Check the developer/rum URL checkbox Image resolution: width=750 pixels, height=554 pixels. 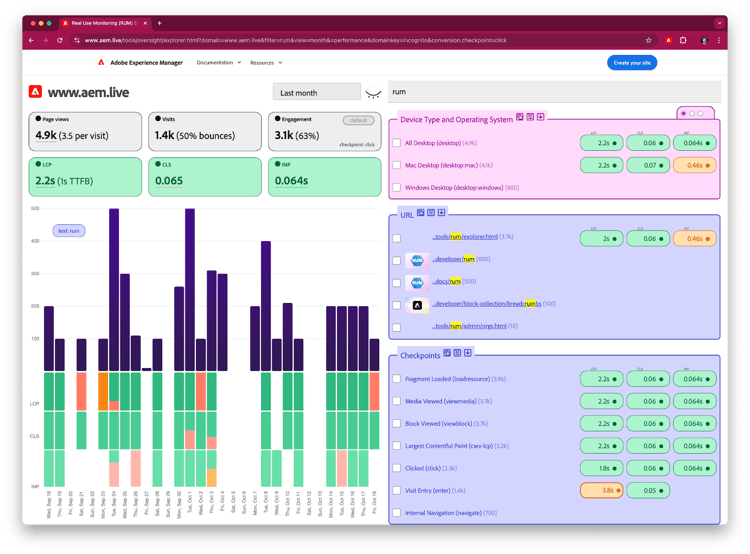pyautogui.click(x=397, y=261)
